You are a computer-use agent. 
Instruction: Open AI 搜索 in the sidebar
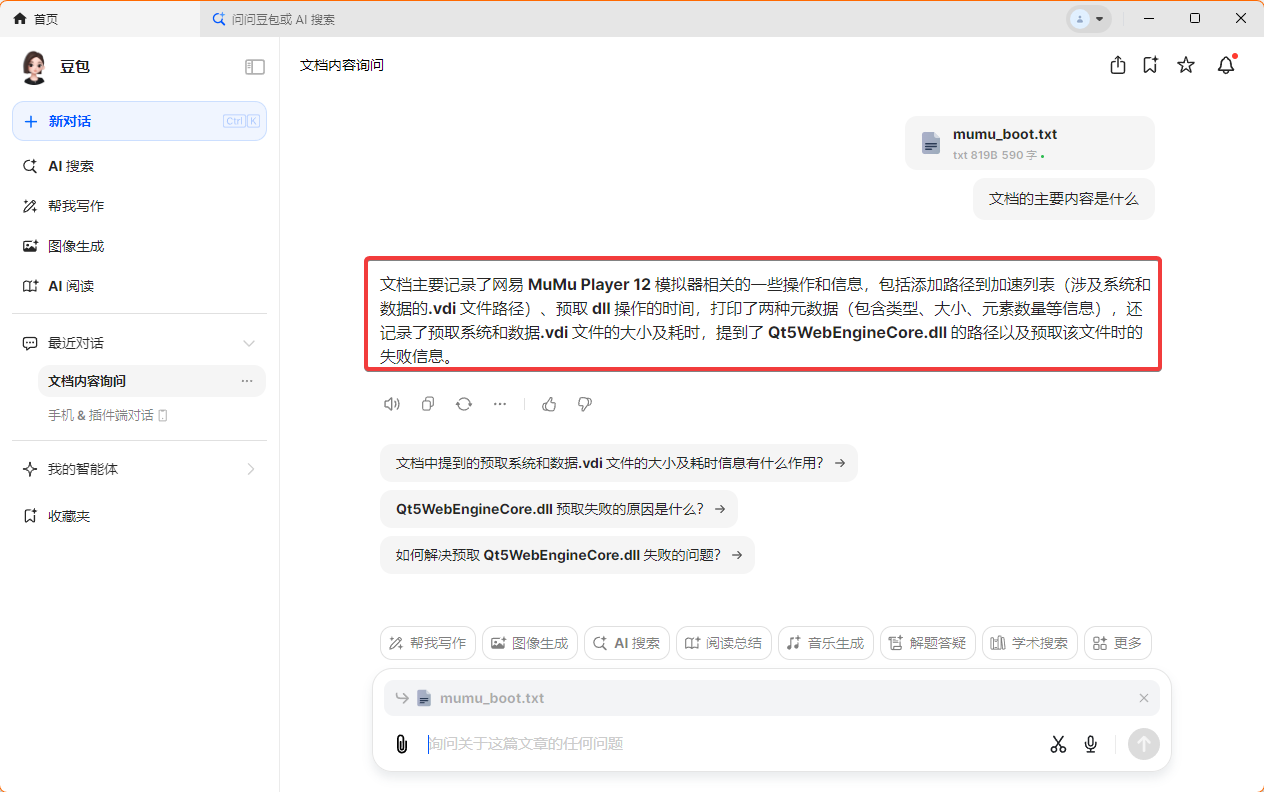pyautogui.click(x=139, y=166)
